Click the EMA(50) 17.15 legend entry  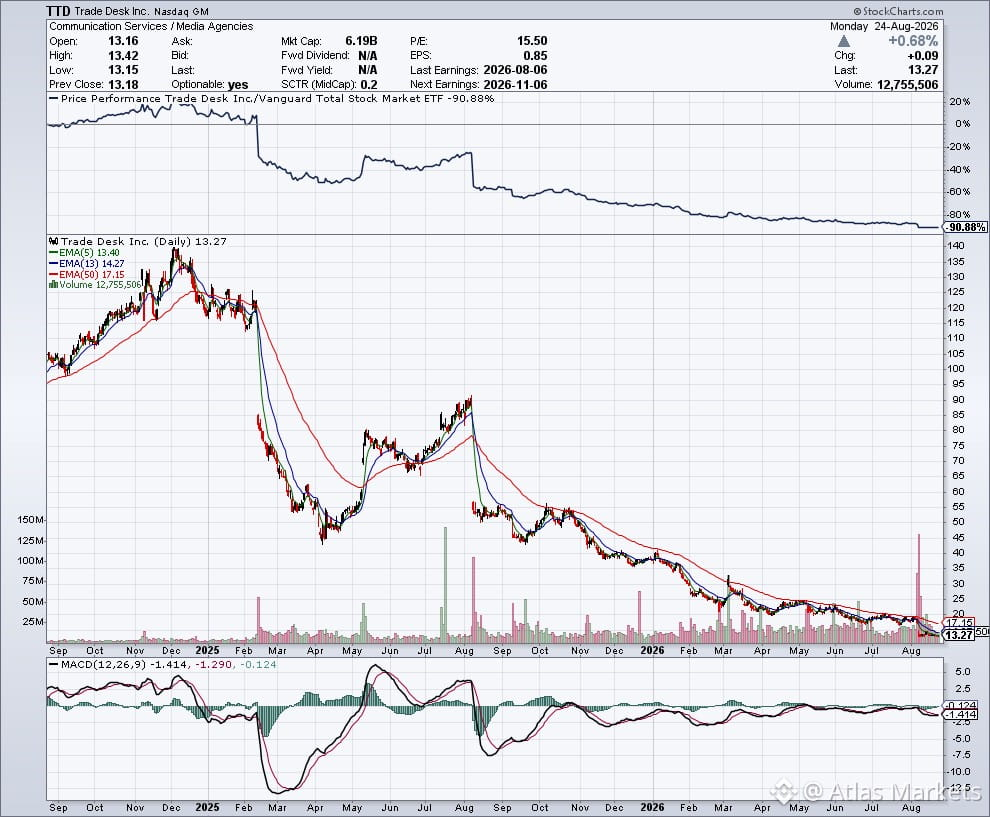[86, 274]
